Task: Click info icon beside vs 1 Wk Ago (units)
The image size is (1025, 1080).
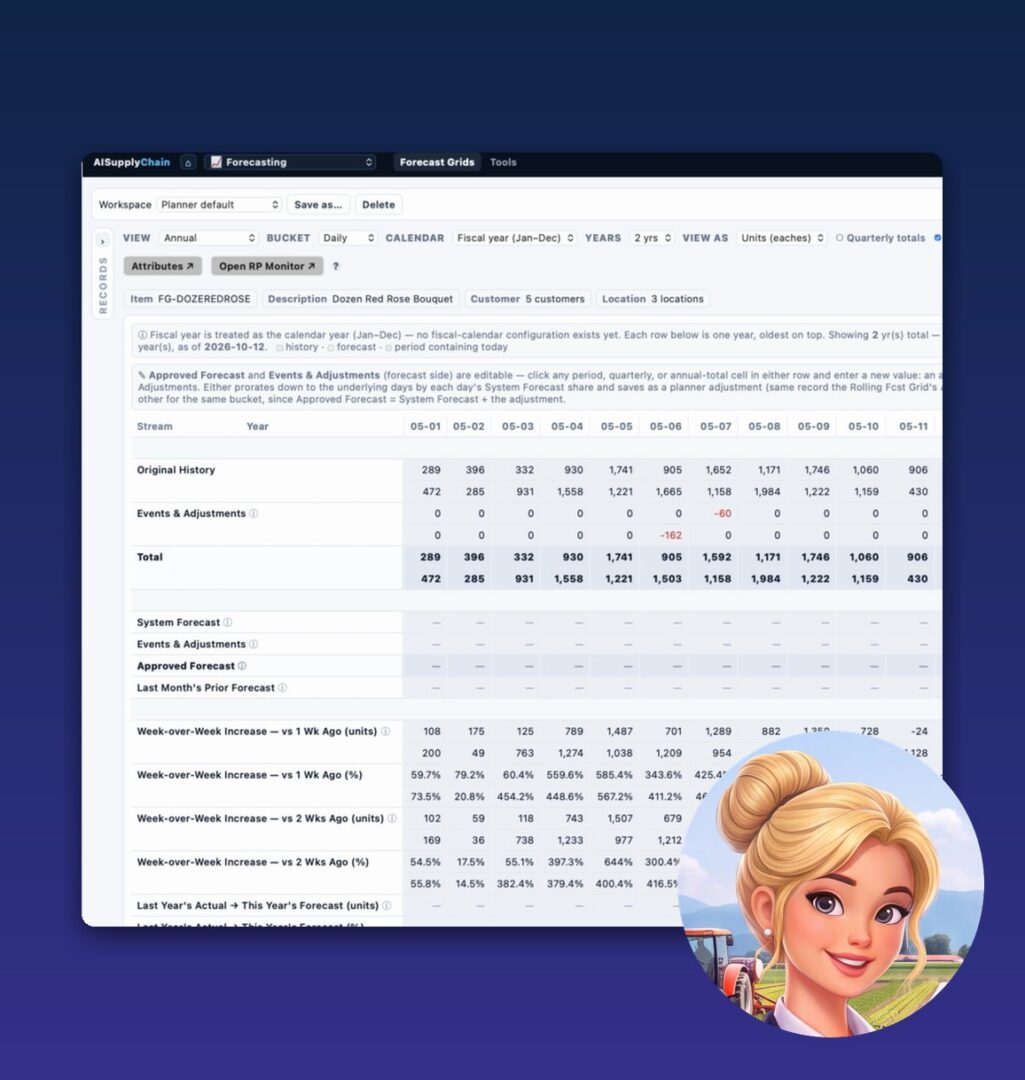Action: click(x=386, y=731)
